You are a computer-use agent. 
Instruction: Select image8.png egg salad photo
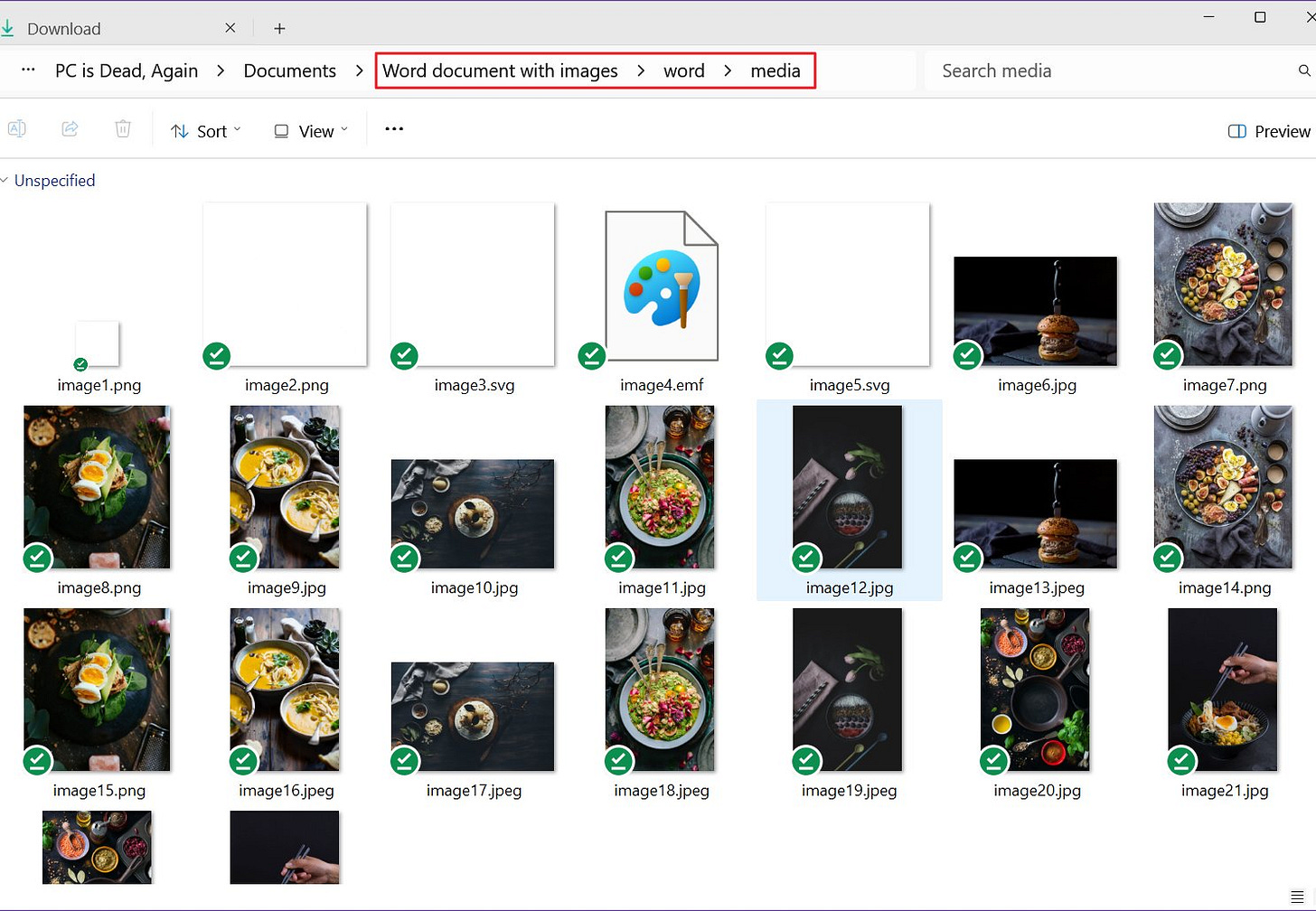(97, 487)
